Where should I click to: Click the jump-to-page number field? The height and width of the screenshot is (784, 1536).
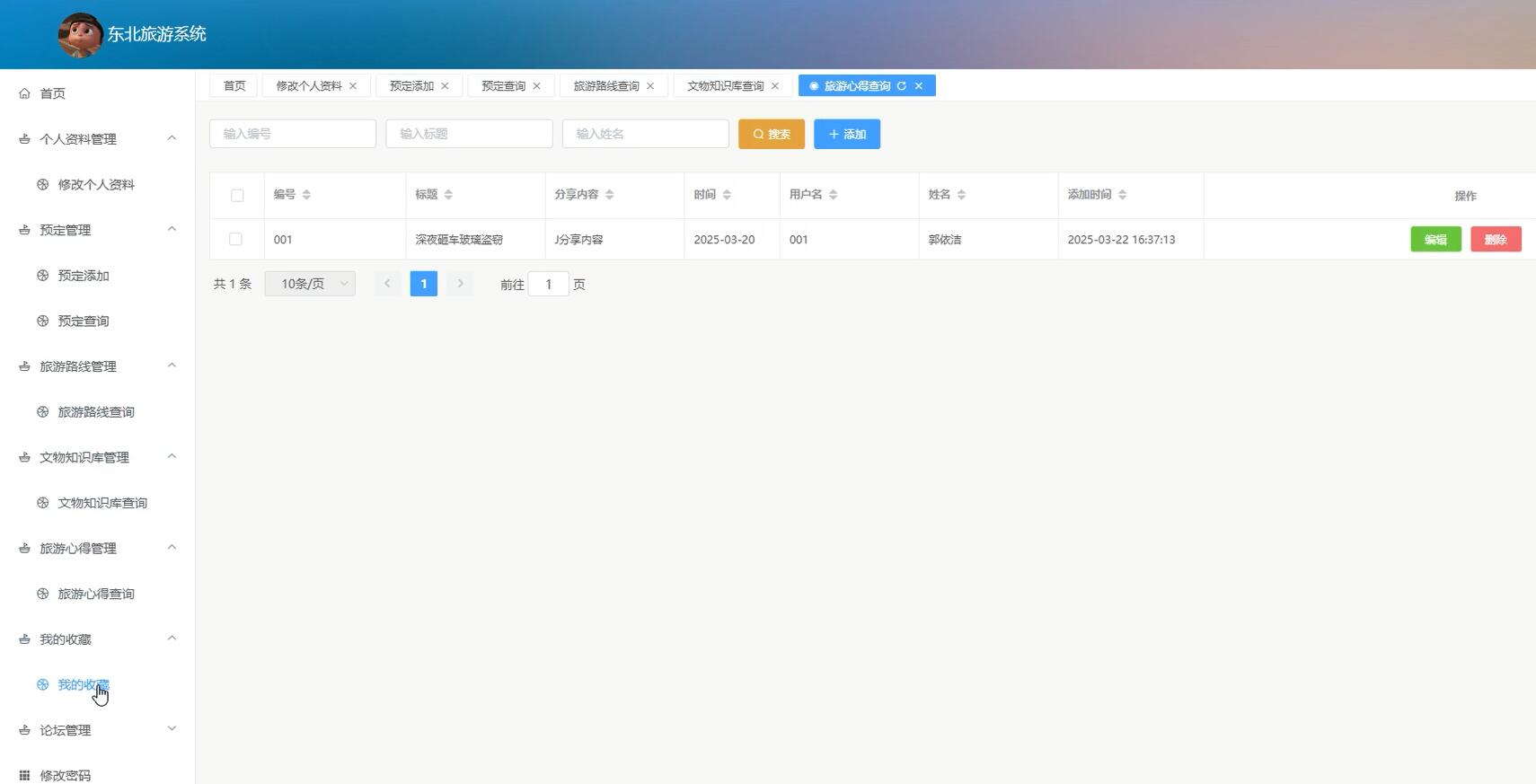point(548,284)
